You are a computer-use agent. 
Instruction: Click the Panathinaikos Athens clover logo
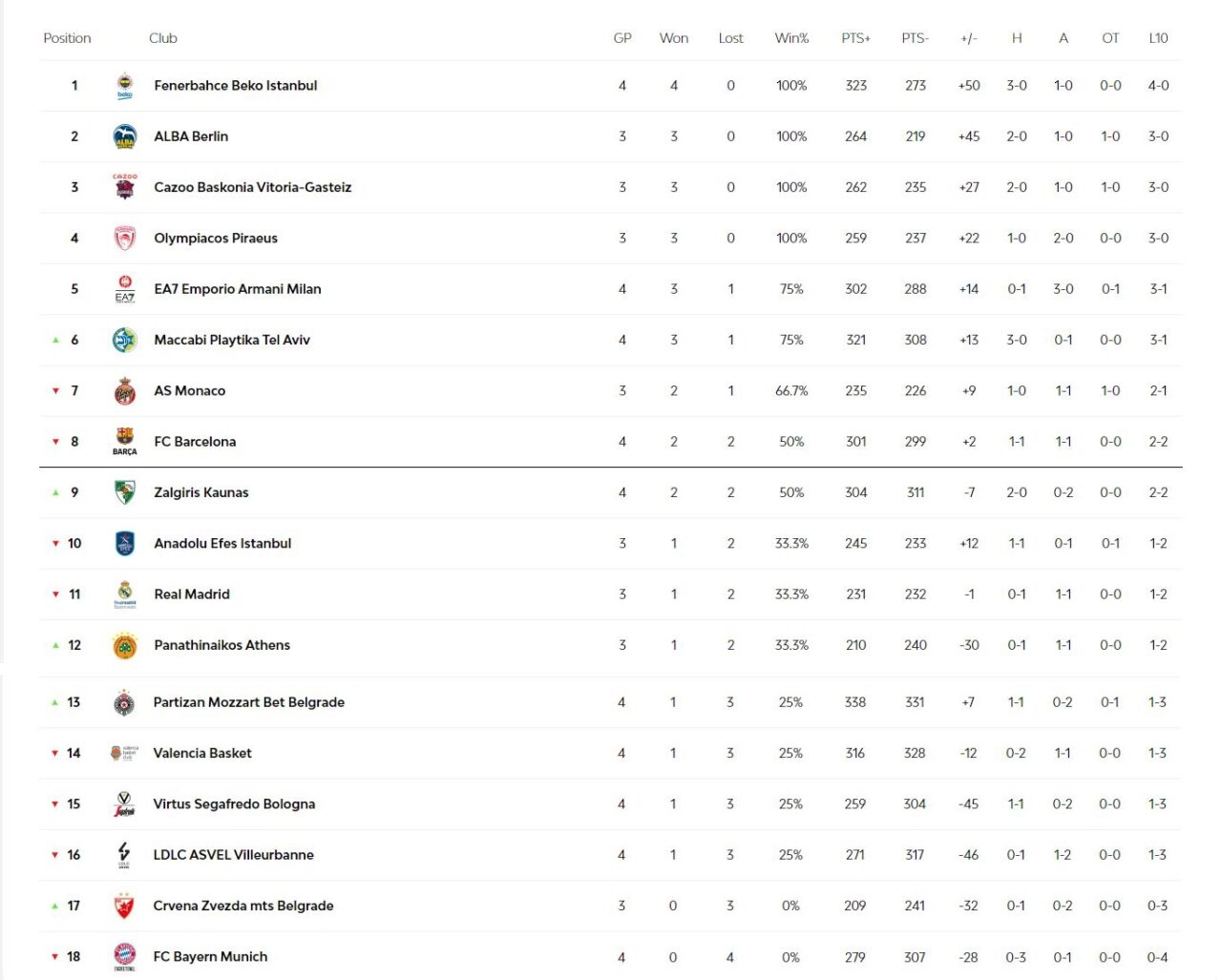point(125,646)
